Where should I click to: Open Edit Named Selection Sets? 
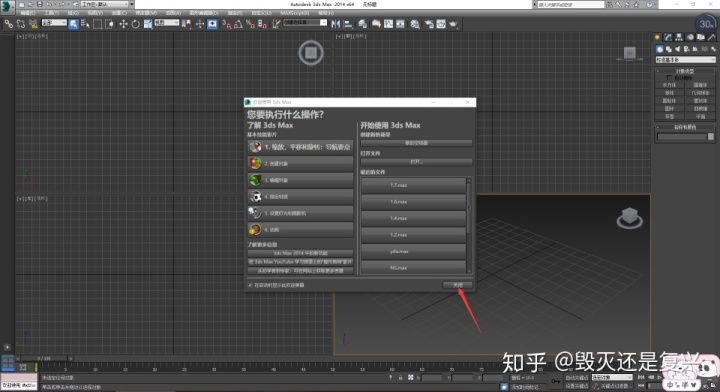click(x=276, y=24)
